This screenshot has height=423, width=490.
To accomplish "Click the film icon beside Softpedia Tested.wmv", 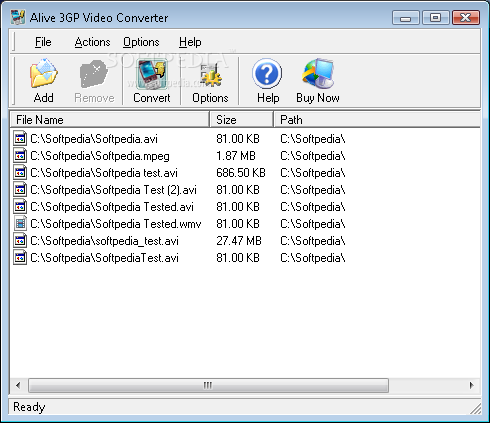I will pyautogui.click(x=20, y=223).
